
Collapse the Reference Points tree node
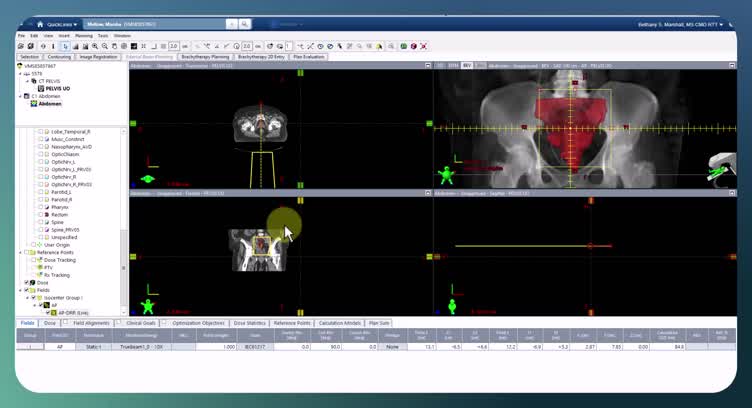tap(21, 253)
